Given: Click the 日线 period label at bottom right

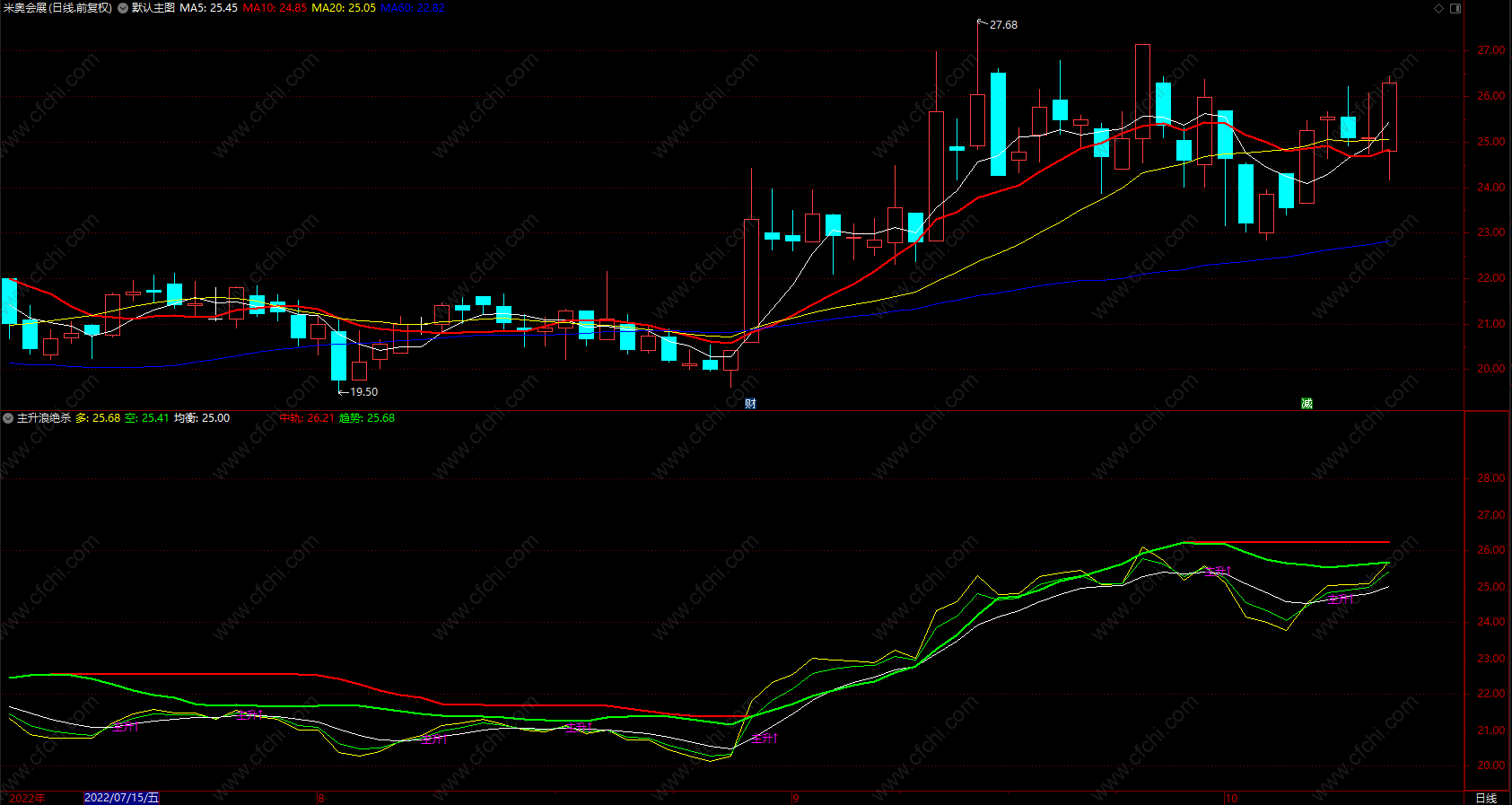Looking at the screenshot, I should 1486,798.
